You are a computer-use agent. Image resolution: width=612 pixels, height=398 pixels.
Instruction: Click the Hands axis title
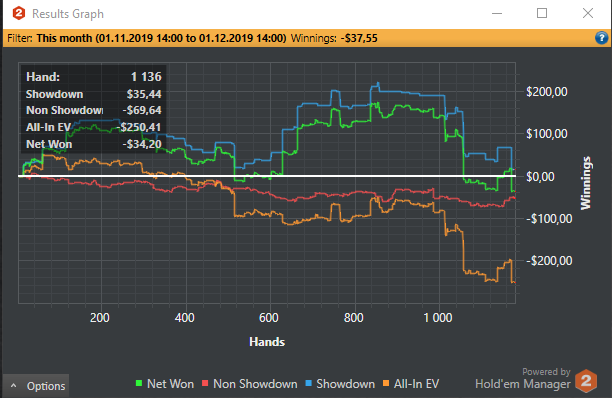267,342
